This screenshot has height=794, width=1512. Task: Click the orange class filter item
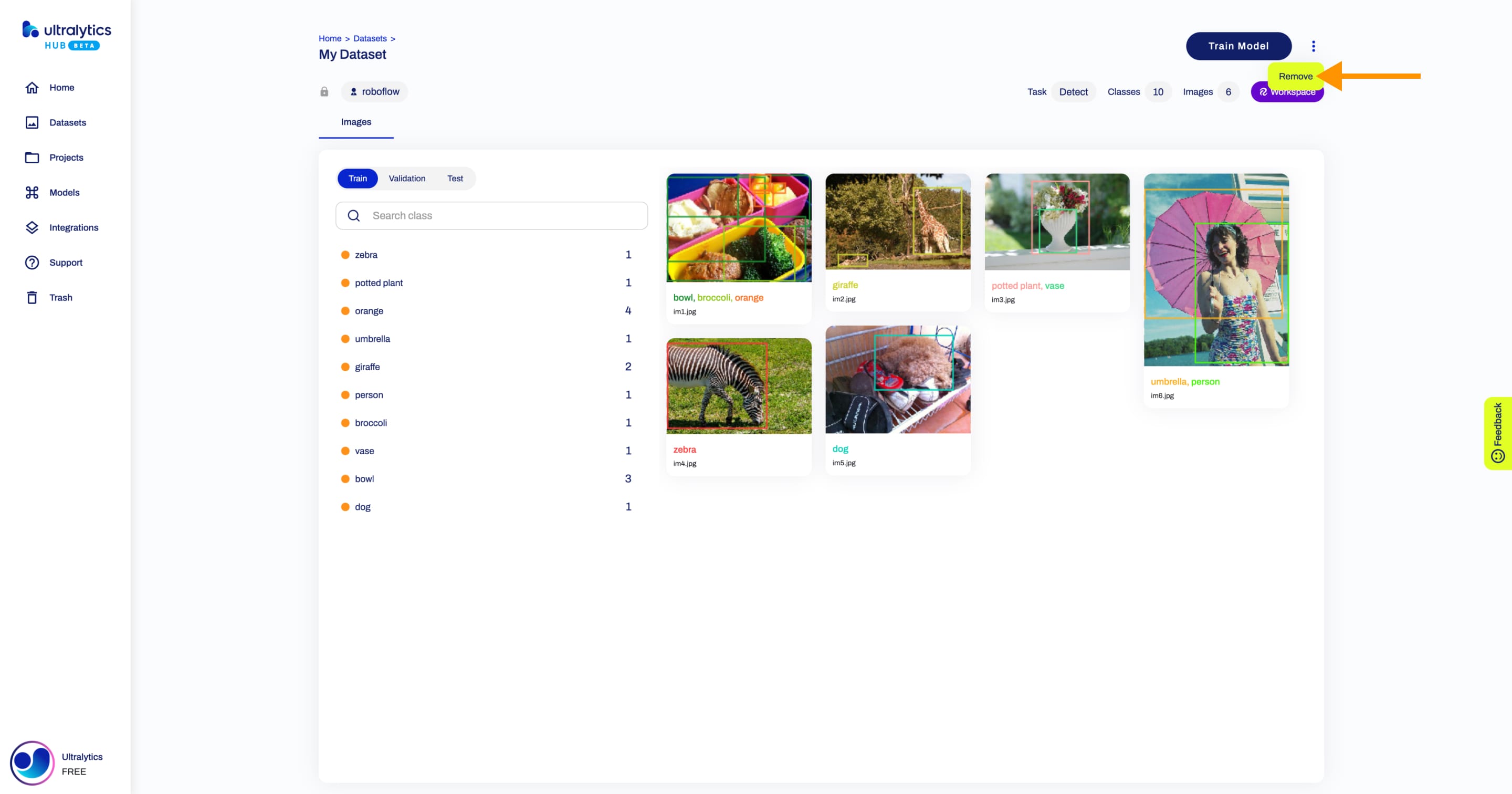pyautogui.click(x=368, y=310)
